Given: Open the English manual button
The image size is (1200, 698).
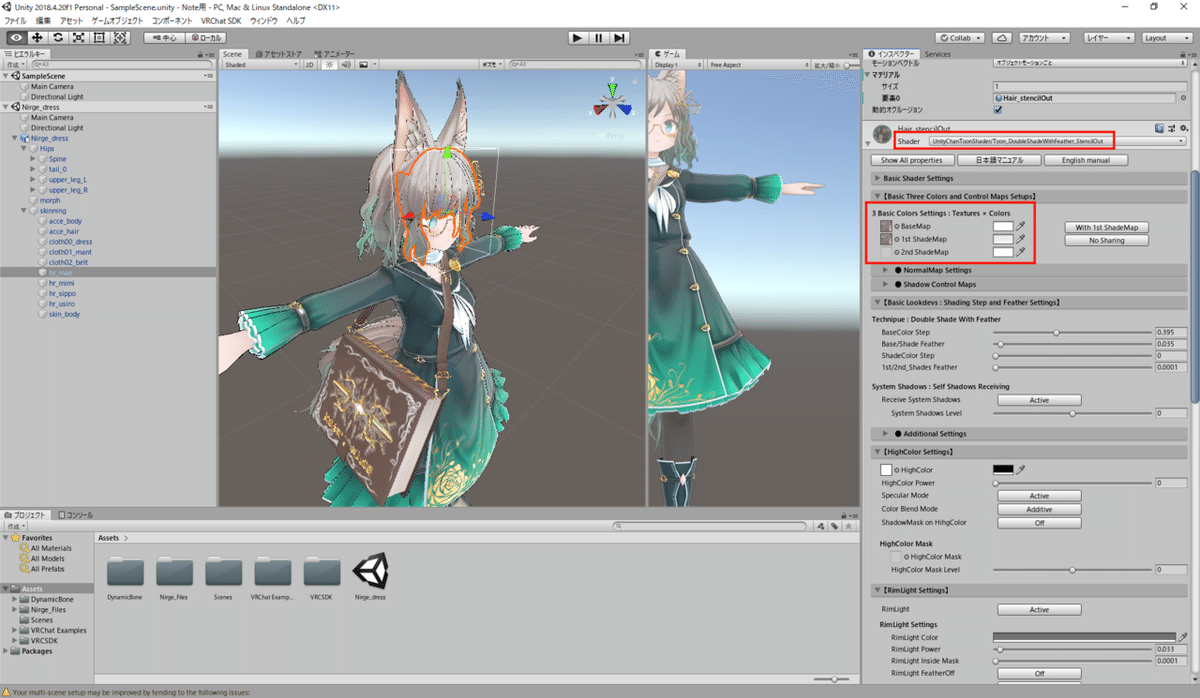Looking at the screenshot, I should click(x=1086, y=160).
